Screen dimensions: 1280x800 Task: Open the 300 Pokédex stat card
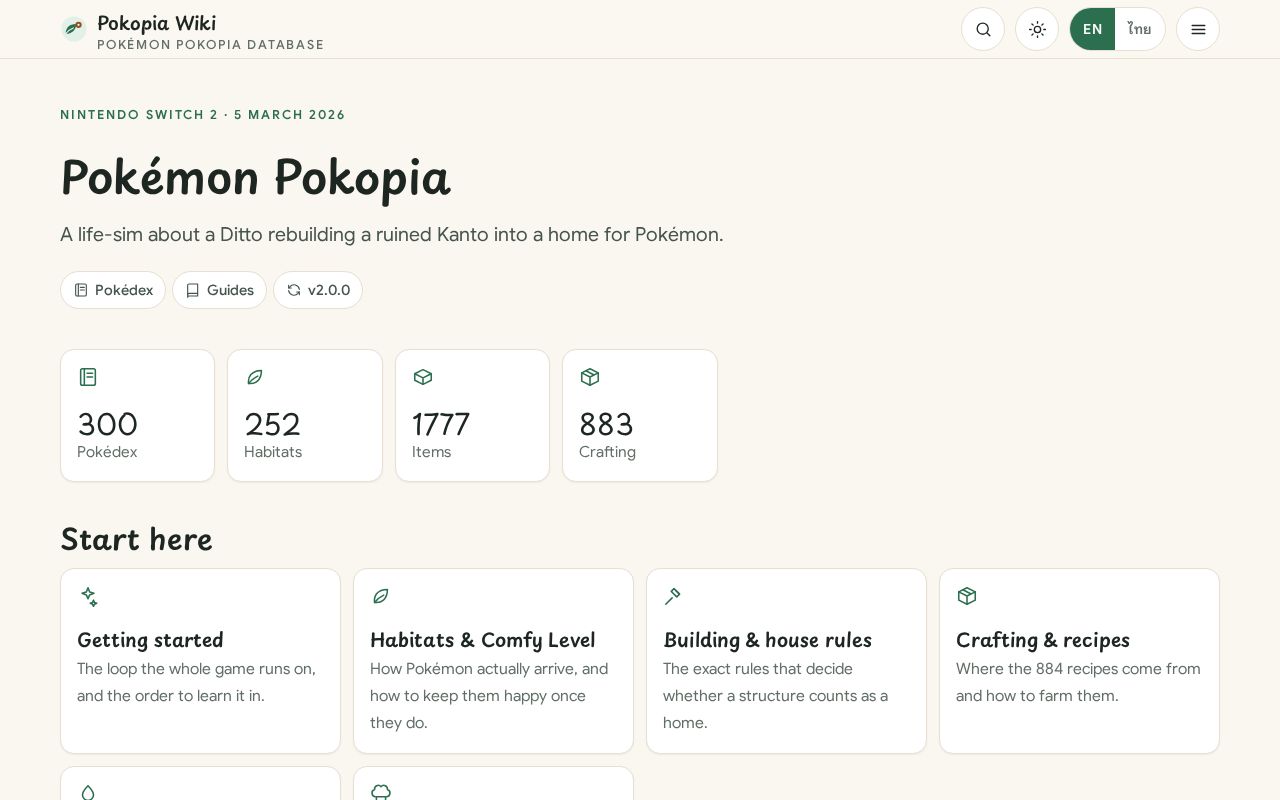click(137, 415)
